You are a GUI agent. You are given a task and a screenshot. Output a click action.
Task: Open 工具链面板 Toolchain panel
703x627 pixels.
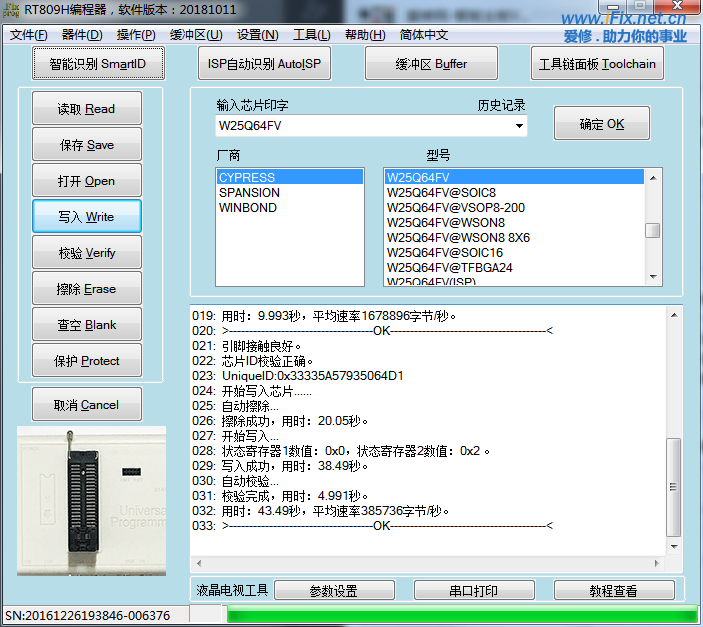(598, 64)
